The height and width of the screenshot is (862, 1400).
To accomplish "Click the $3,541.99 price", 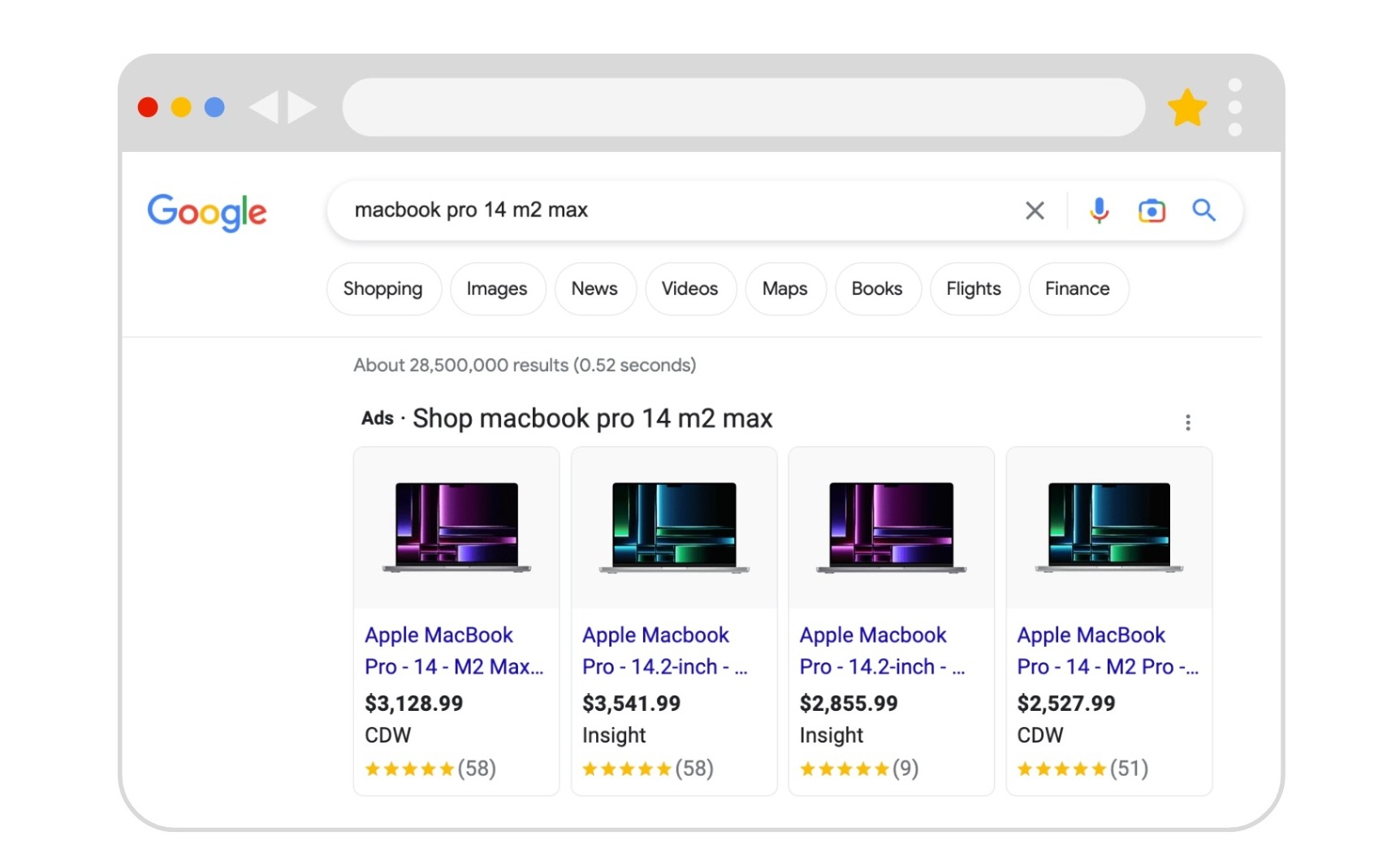I will [x=632, y=704].
